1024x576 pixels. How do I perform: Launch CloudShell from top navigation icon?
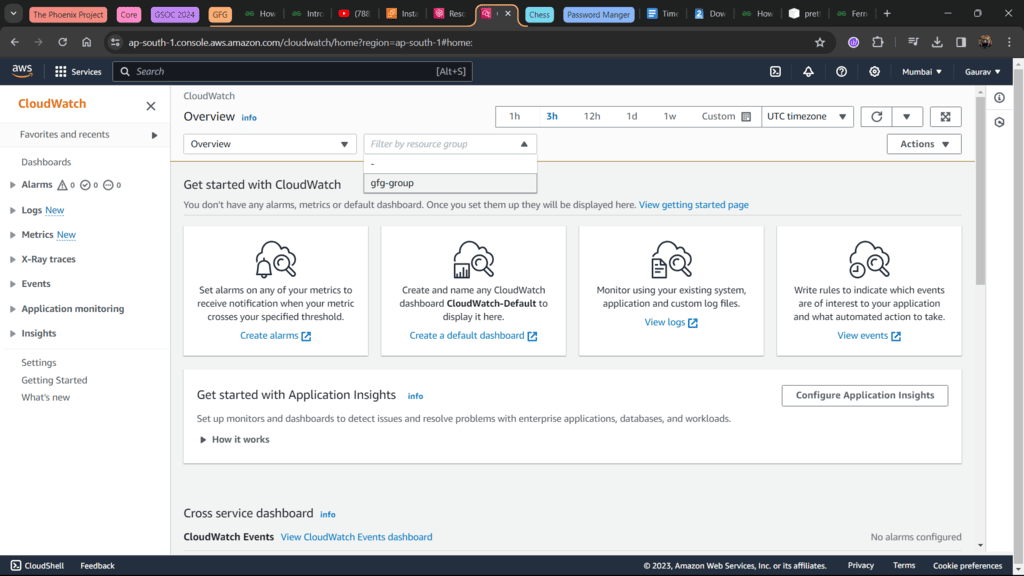coord(775,72)
